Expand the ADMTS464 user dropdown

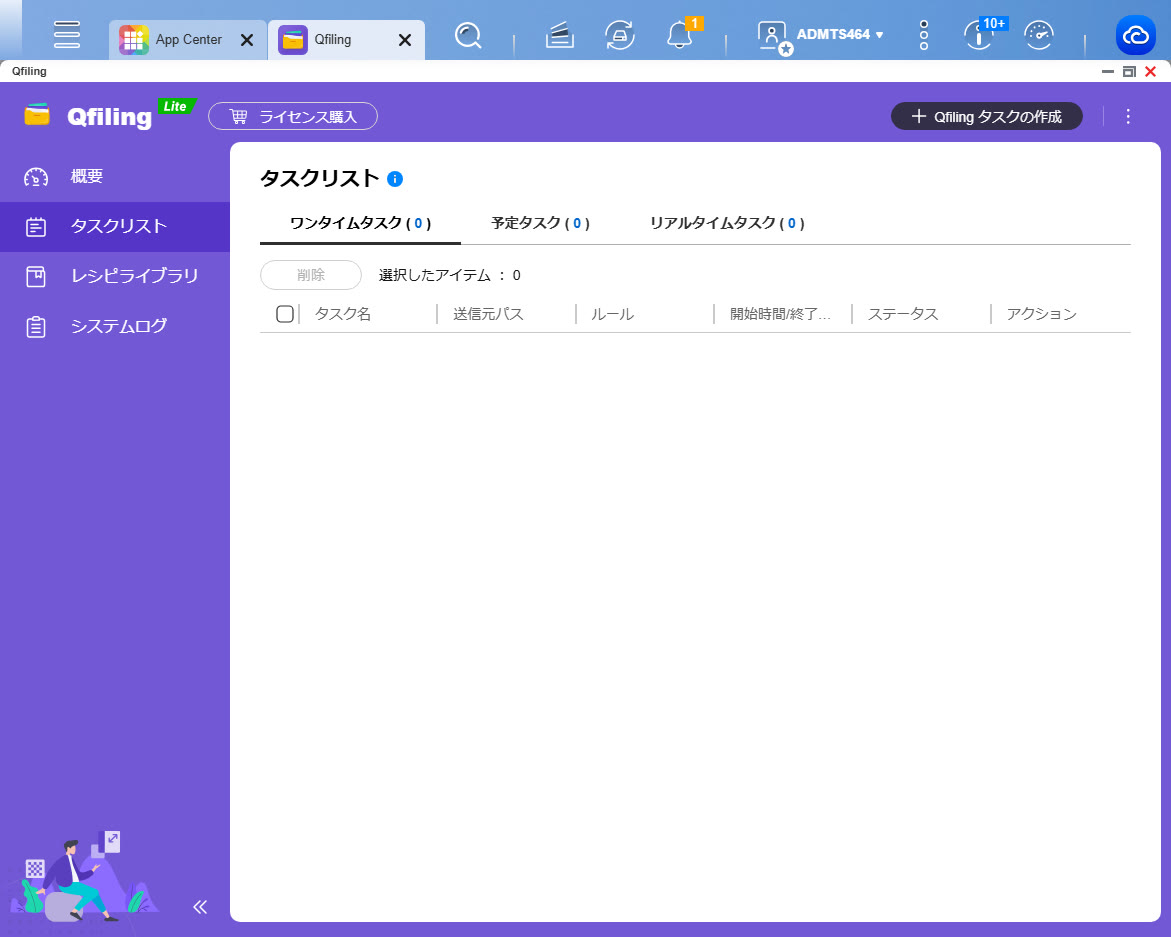point(839,35)
